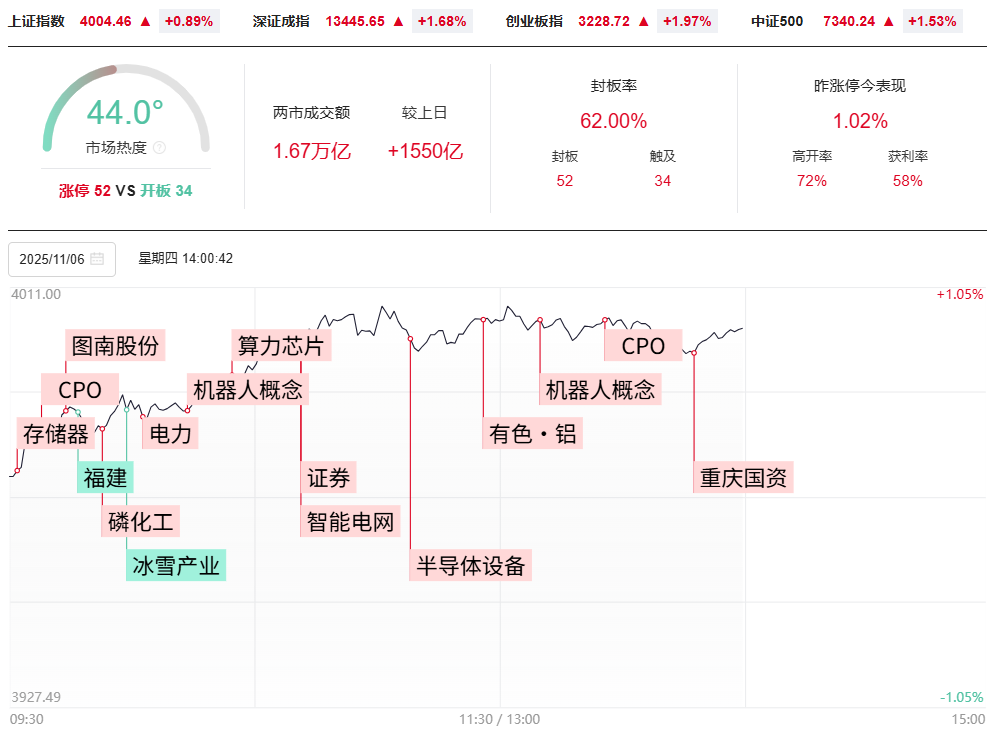Screen dimensions: 999x738
Task: Open the 算力芯片 chart label
Action: 281,346
